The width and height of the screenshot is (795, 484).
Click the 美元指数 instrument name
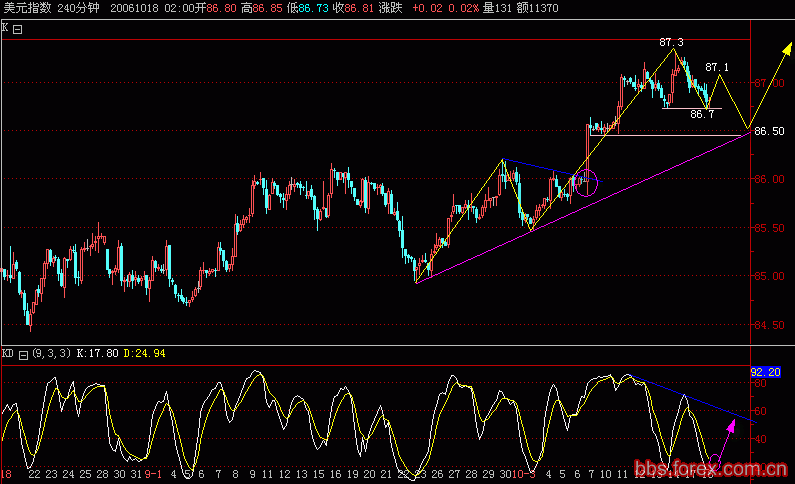point(27,8)
